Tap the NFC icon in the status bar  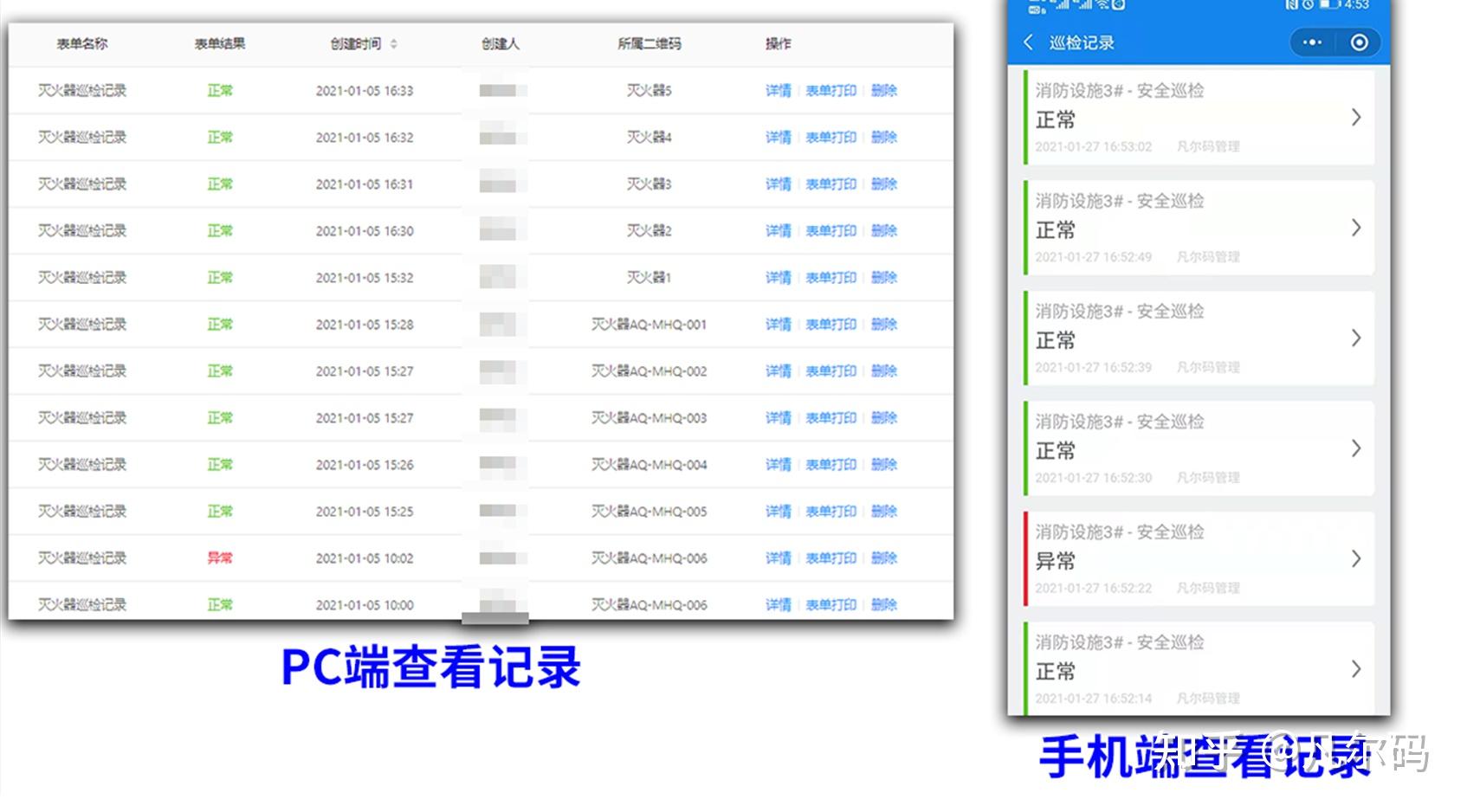tap(1289, 5)
